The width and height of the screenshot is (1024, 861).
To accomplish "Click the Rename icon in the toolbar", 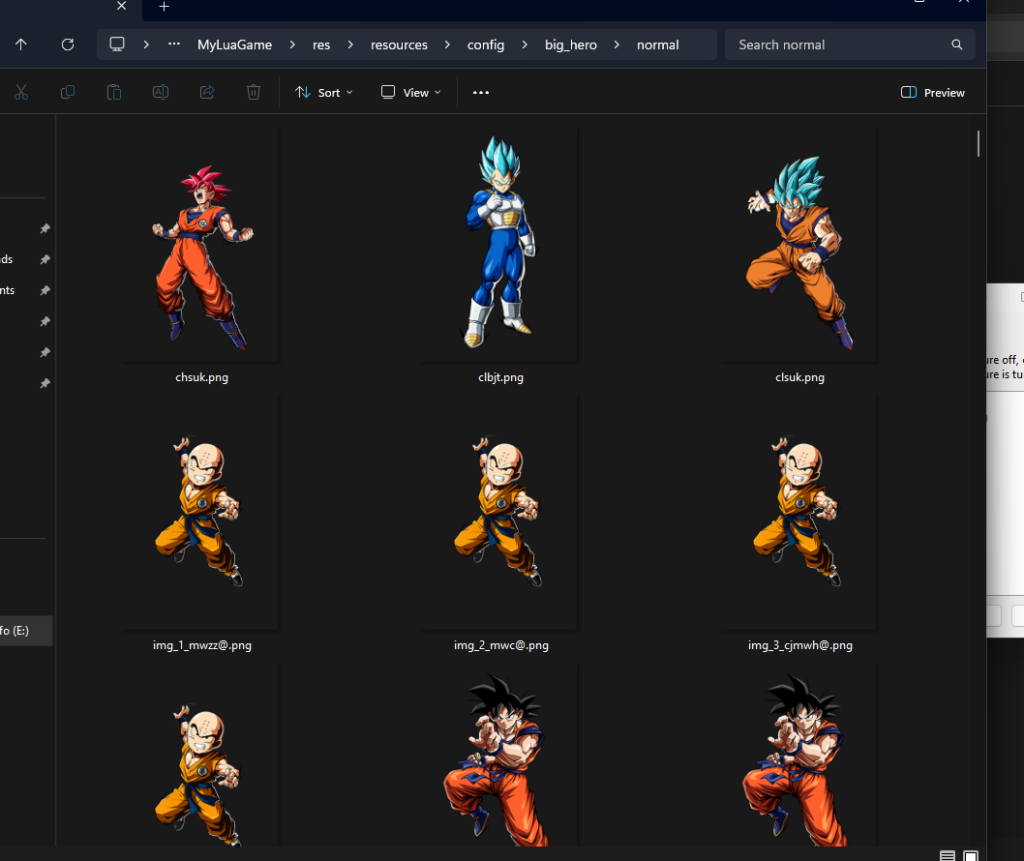I will 160,92.
